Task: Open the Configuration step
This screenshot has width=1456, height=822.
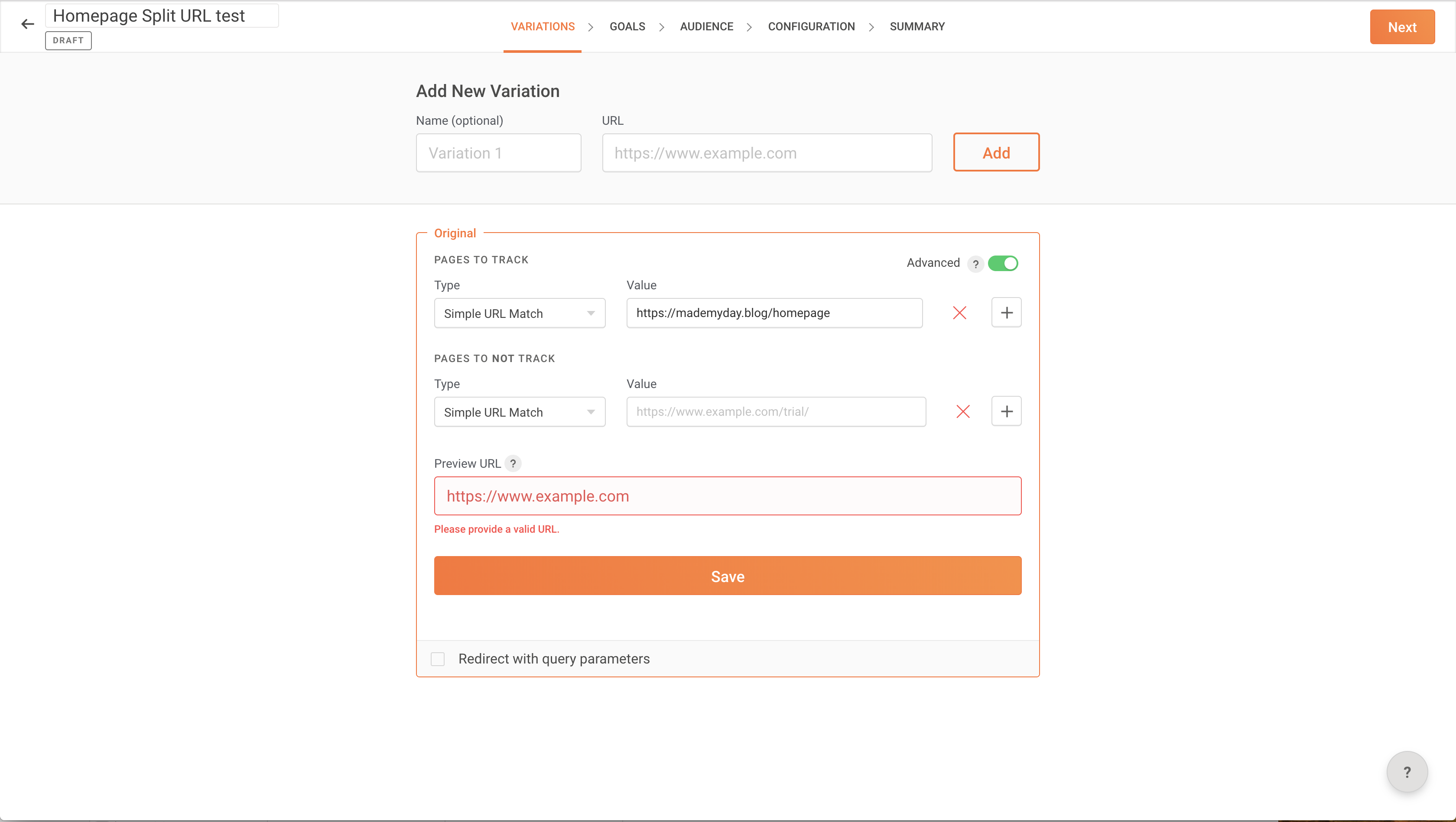Action: coord(810,26)
